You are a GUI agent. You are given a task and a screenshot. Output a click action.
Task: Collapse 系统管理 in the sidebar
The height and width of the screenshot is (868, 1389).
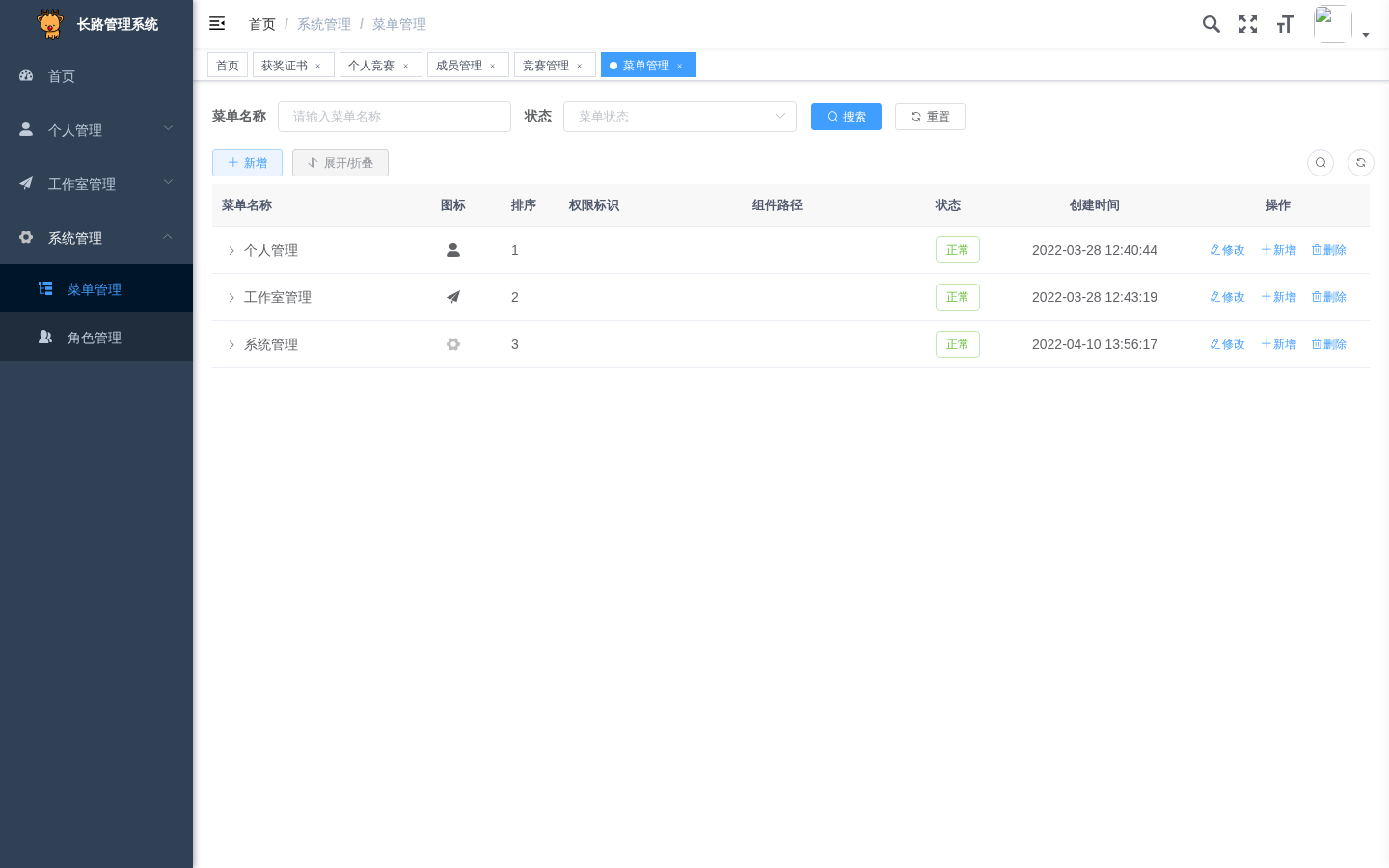[x=96, y=237]
